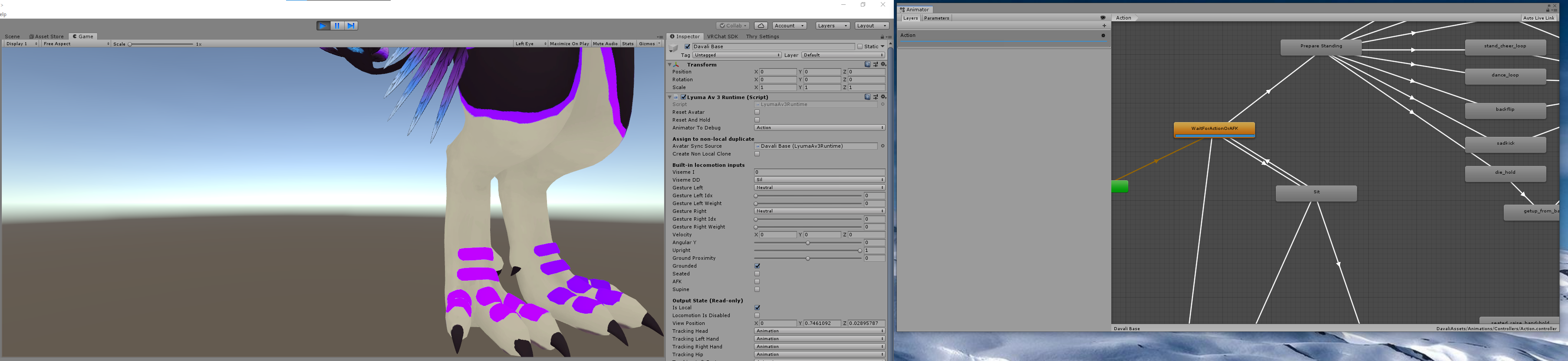Click the object picker beside Avatar Sync Source
1568x361 pixels.
pyautogui.click(x=883, y=146)
